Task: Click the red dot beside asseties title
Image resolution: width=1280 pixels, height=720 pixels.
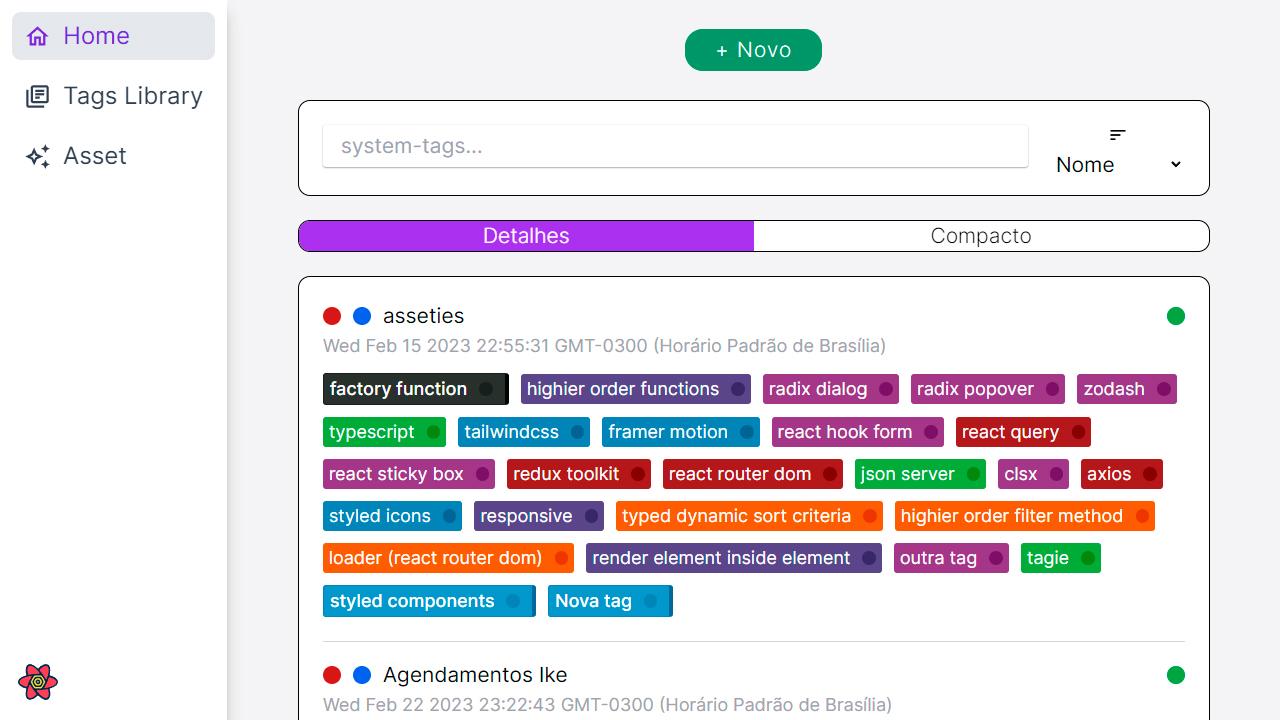Action: point(332,316)
